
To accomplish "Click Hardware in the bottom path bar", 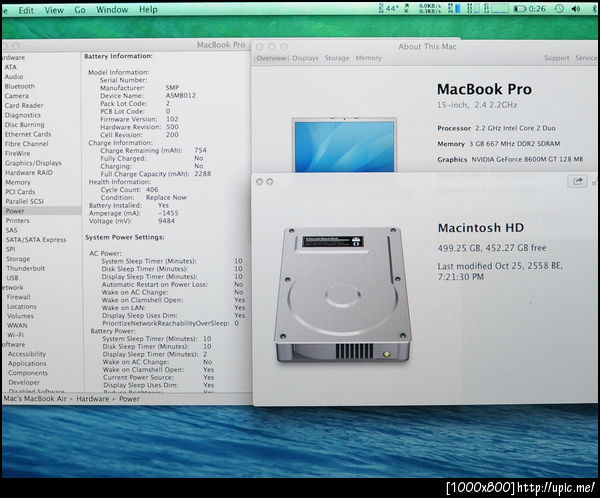I will click(x=93, y=399).
